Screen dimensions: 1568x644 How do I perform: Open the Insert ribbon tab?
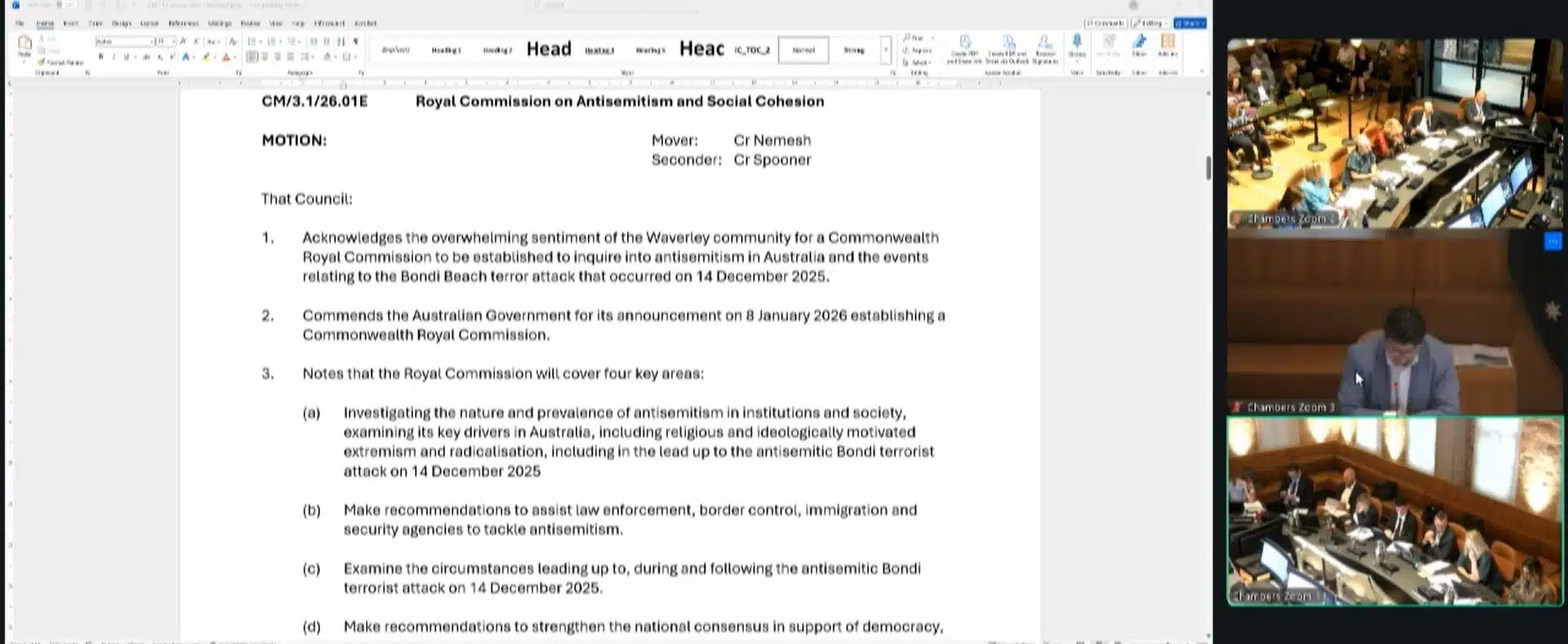pos(71,24)
